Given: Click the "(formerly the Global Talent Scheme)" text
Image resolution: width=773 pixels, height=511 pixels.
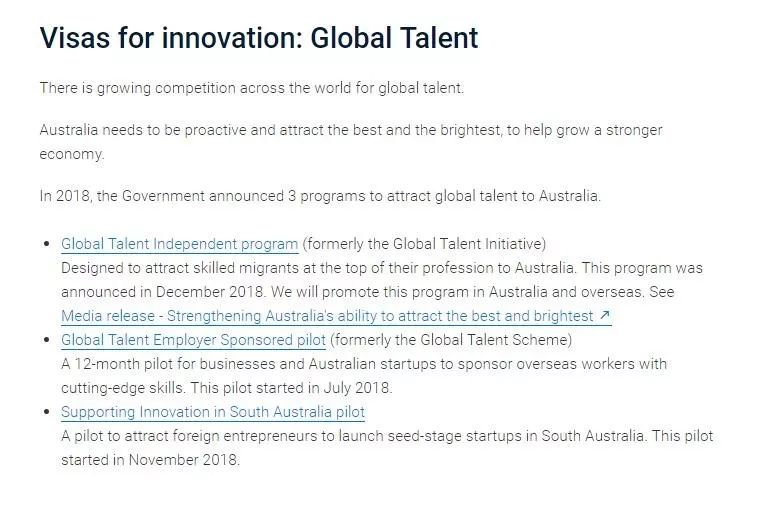Looking at the screenshot, I should point(451,340).
